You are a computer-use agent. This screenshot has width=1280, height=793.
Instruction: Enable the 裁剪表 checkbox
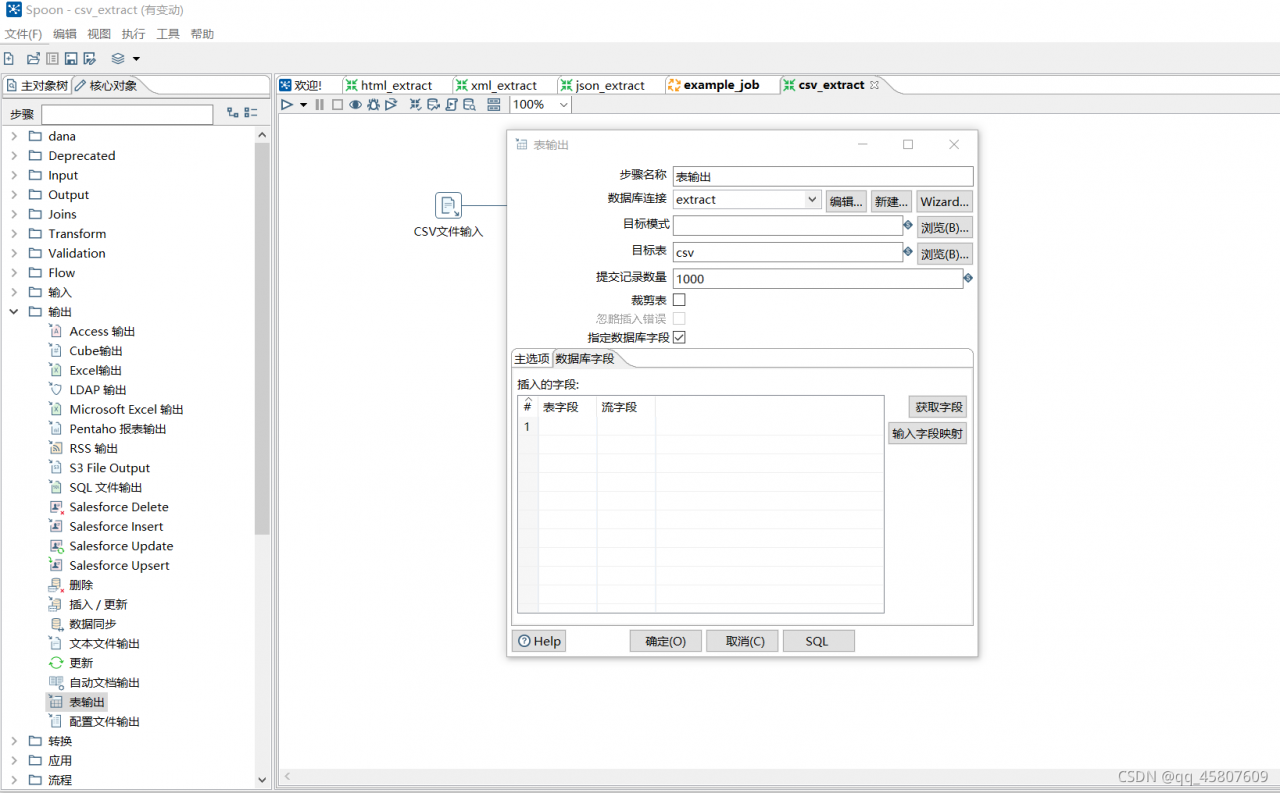point(679,299)
